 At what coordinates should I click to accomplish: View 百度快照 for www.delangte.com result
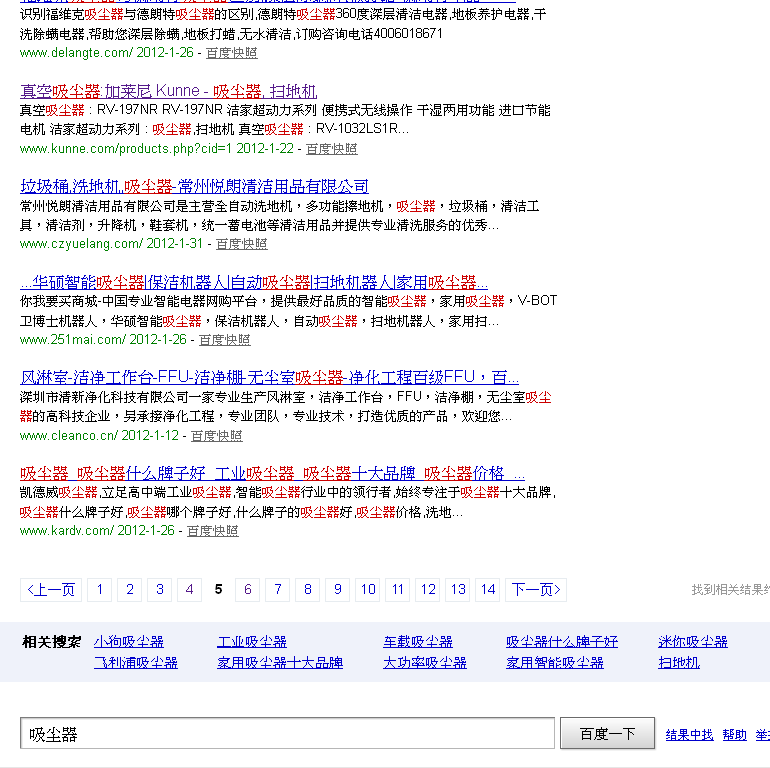(231, 53)
